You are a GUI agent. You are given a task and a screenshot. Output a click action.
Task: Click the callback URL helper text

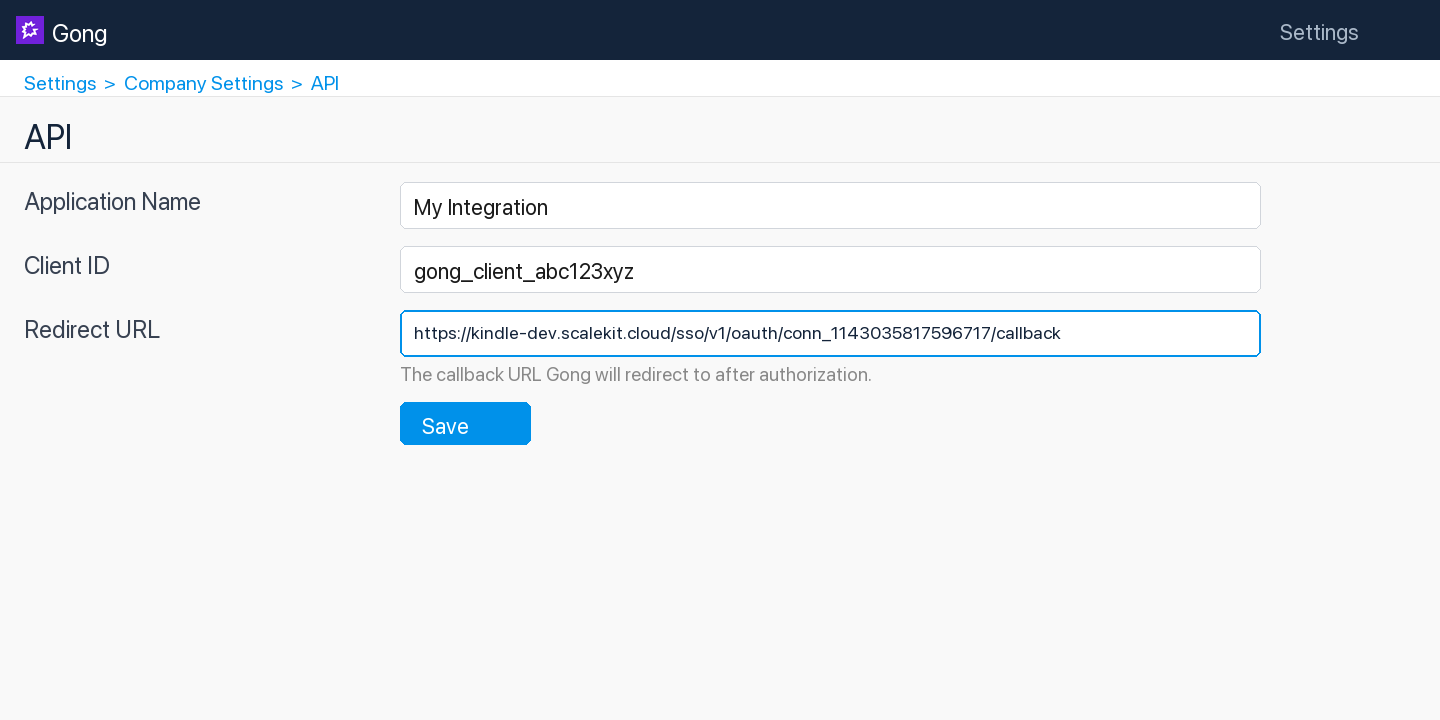pos(636,374)
